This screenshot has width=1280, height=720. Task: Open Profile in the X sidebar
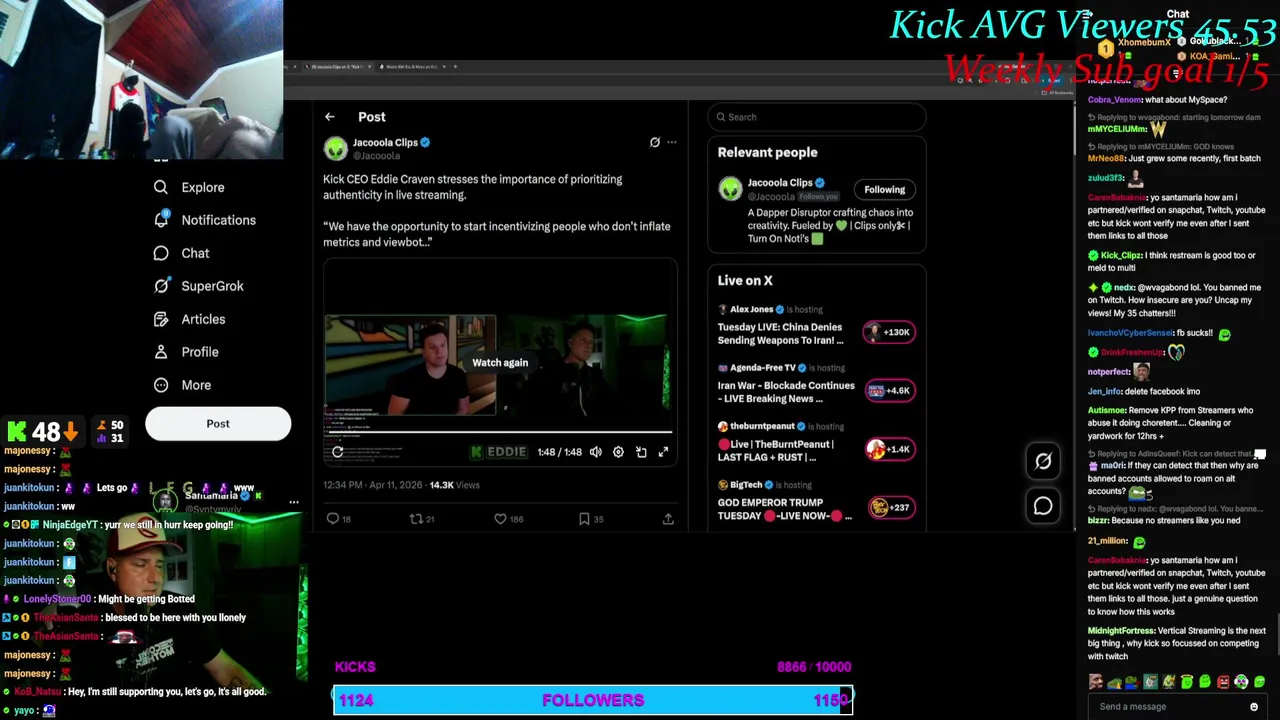pyautogui.click(x=200, y=352)
